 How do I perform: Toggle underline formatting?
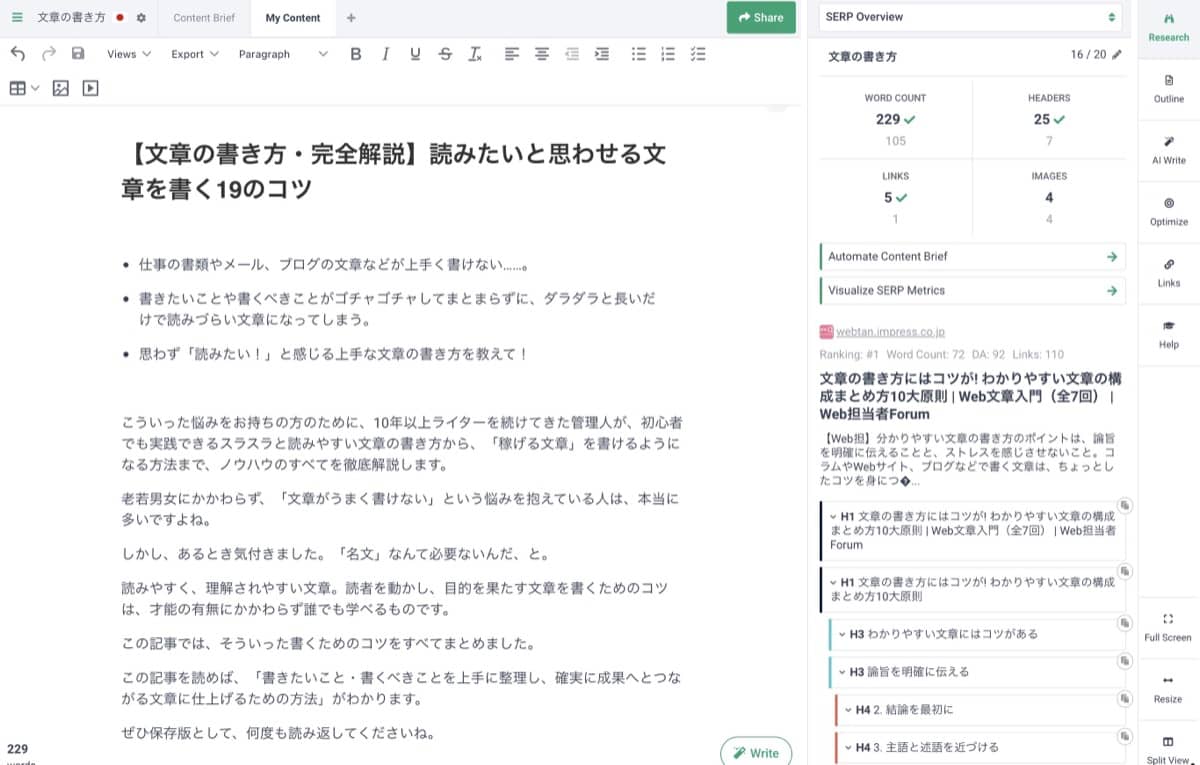pyautogui.click(x=415, y=54)
